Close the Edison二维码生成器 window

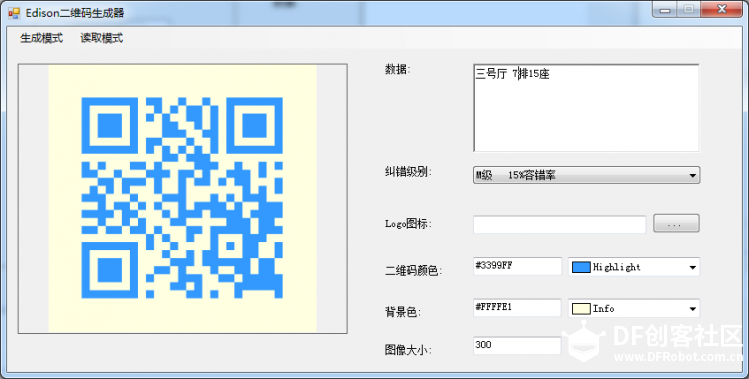722,10
